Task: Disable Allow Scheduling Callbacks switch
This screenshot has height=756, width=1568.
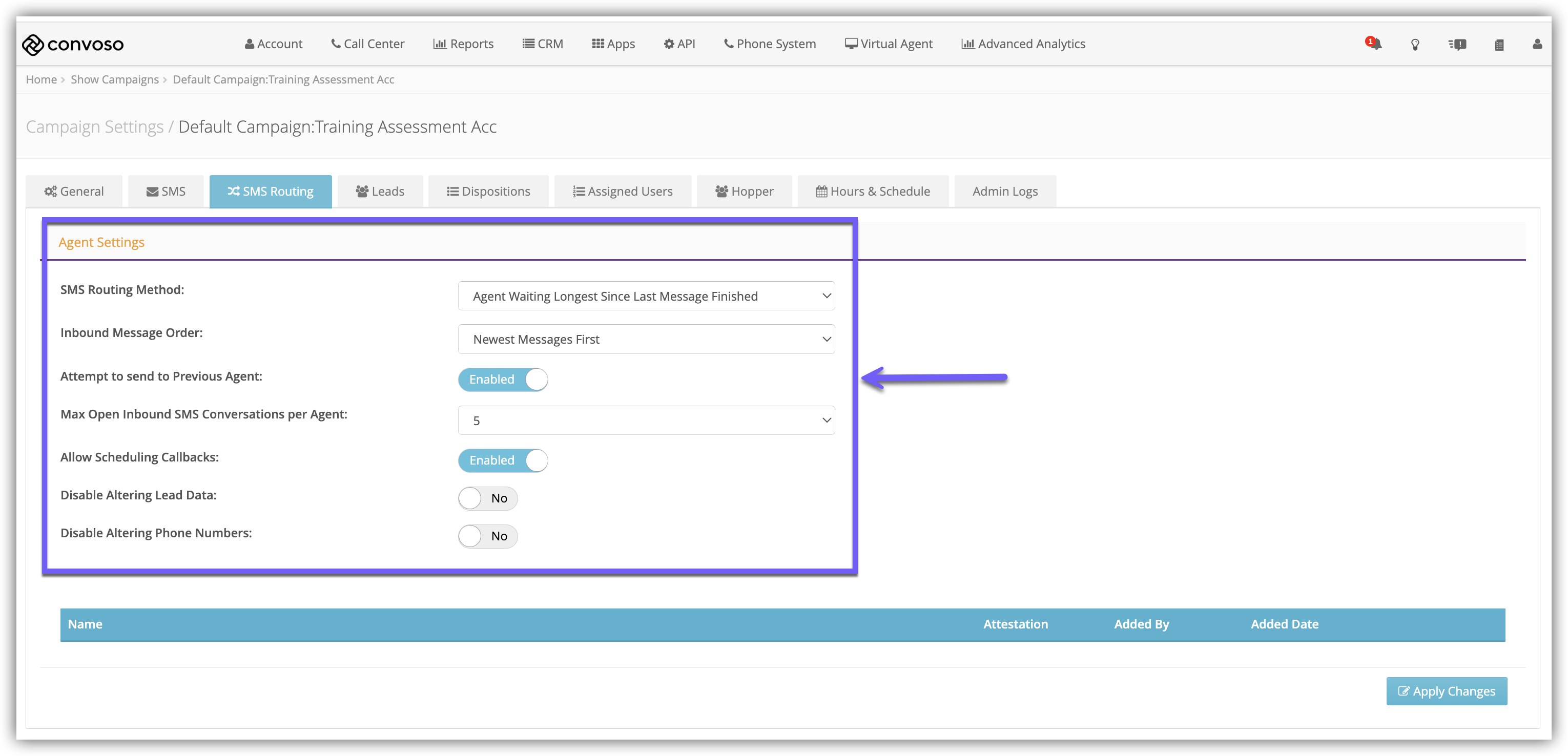Action: (502, 460)
